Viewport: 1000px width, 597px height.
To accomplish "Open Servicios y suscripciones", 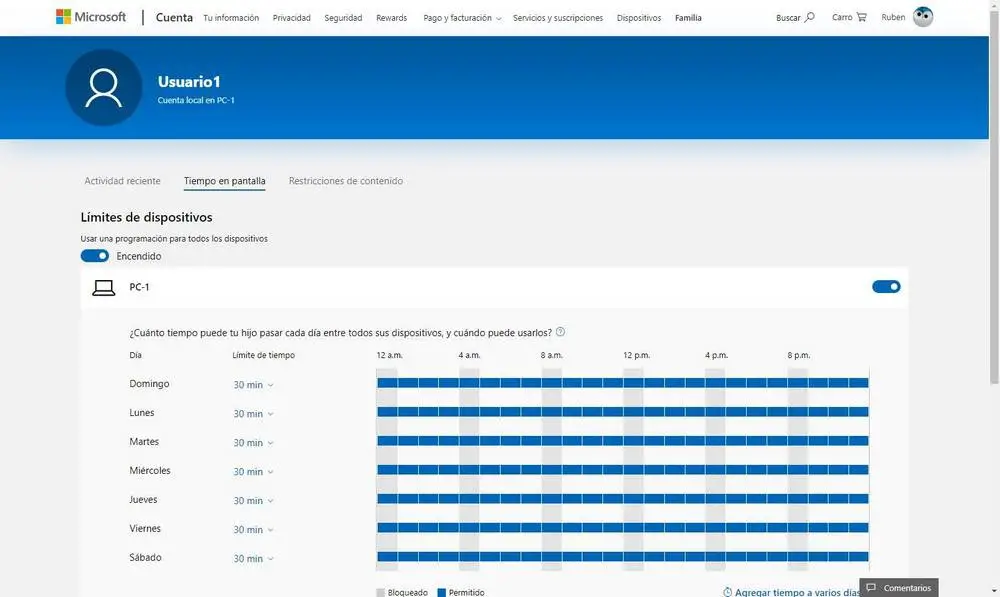I will [558, 18].
